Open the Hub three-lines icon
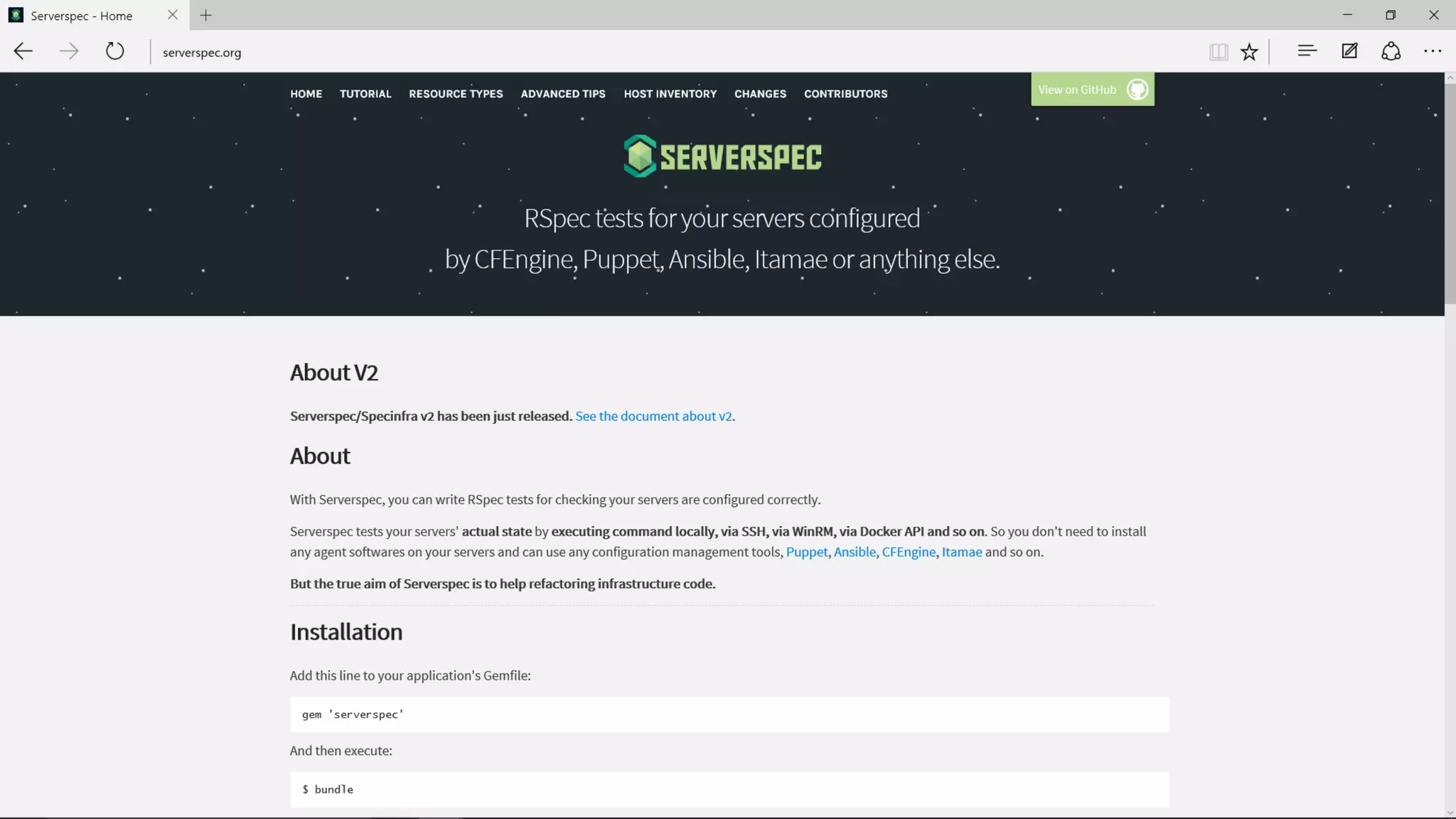The image size is (1456, 819). (x=1307, y=51)
